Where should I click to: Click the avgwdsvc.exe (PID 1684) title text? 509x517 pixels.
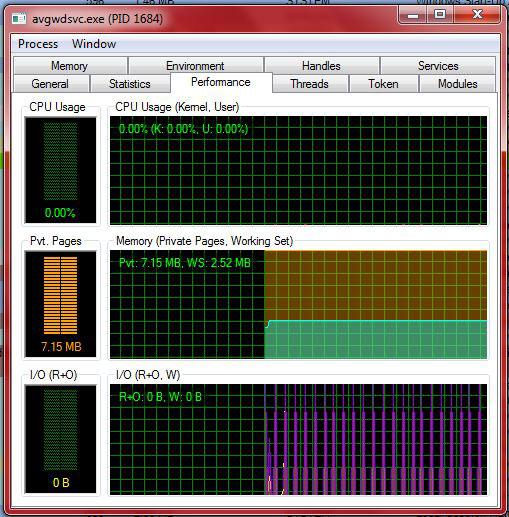pos(97,19)
